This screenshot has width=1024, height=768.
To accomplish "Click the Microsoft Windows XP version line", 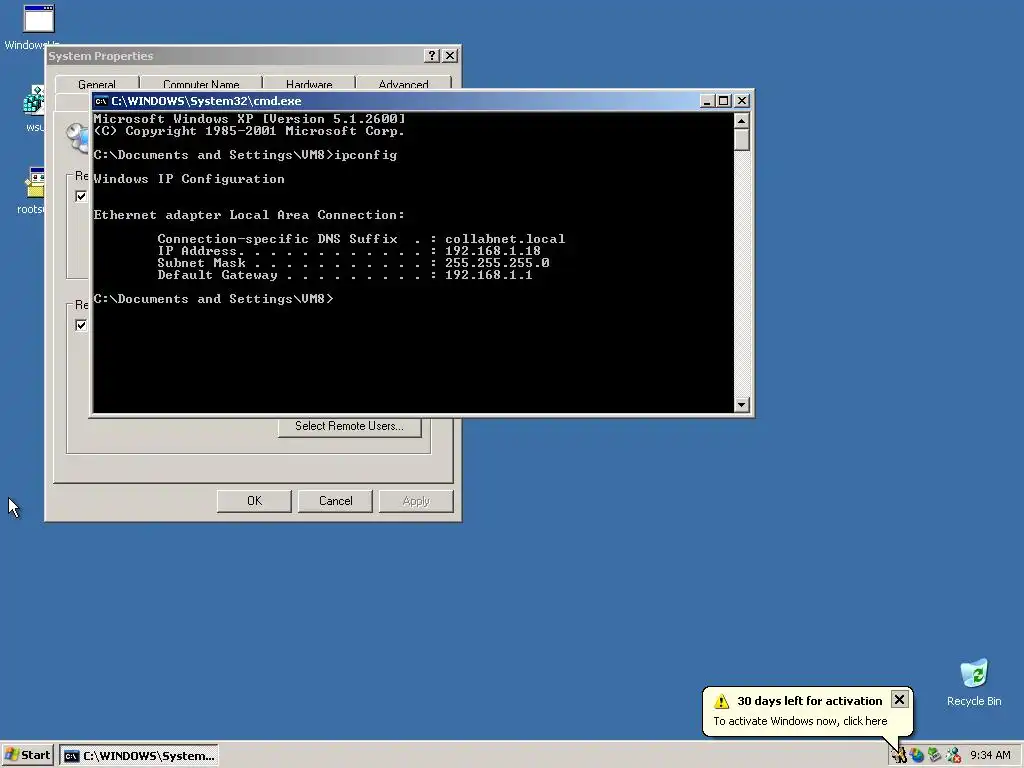I will (x=249, y=119).
